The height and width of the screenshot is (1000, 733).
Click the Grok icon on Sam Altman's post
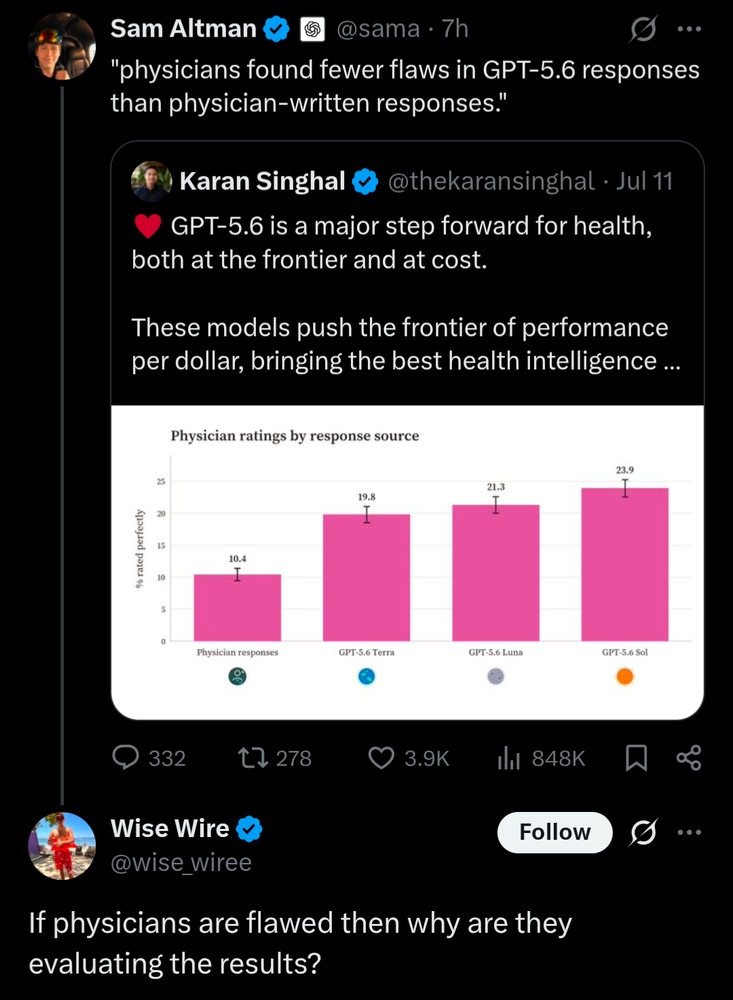click(x=643, y=29)
